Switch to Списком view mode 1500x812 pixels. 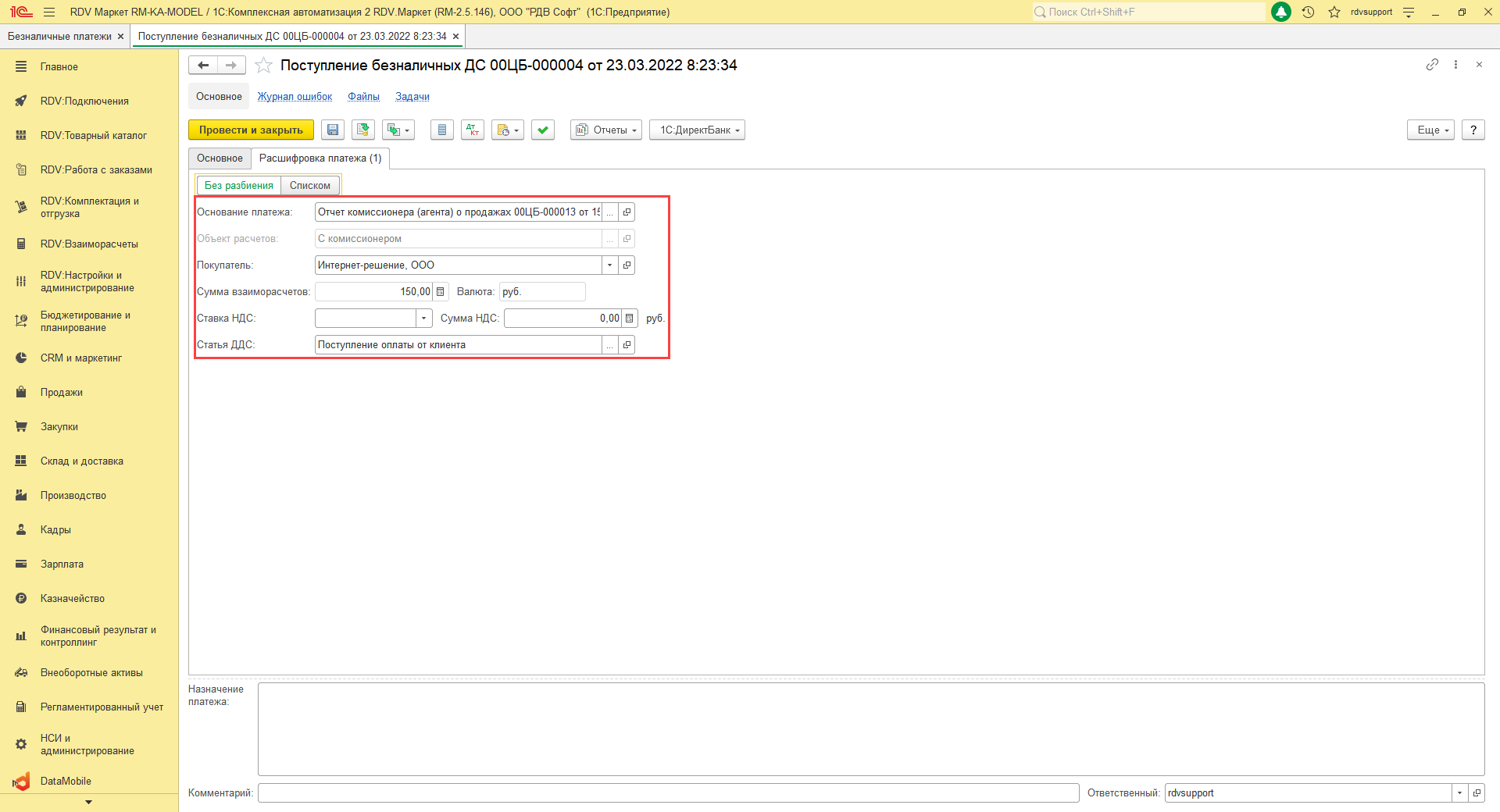tap(309, 186)
